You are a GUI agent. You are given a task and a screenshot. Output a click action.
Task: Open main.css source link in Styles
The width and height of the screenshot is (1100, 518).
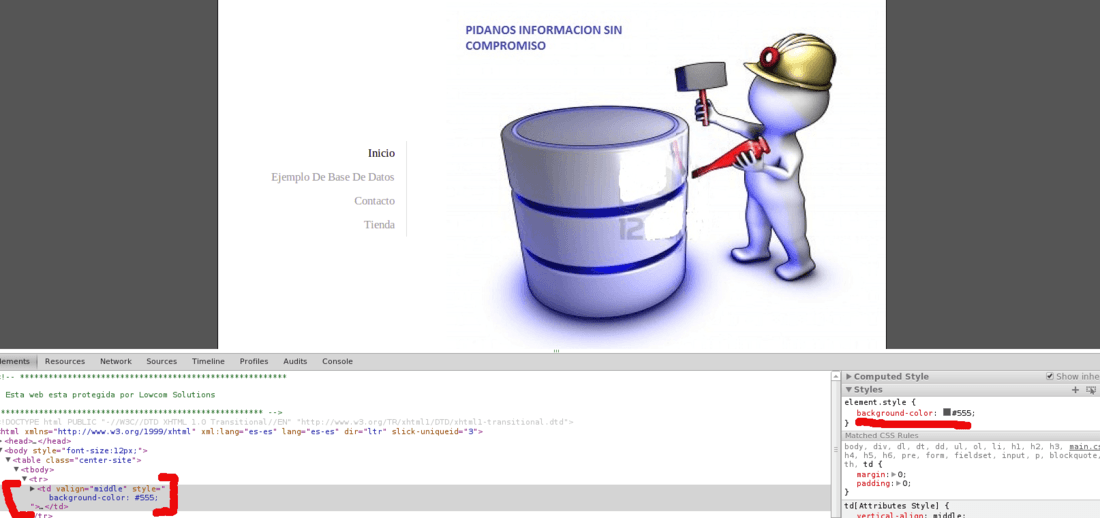pos(1084,446)
